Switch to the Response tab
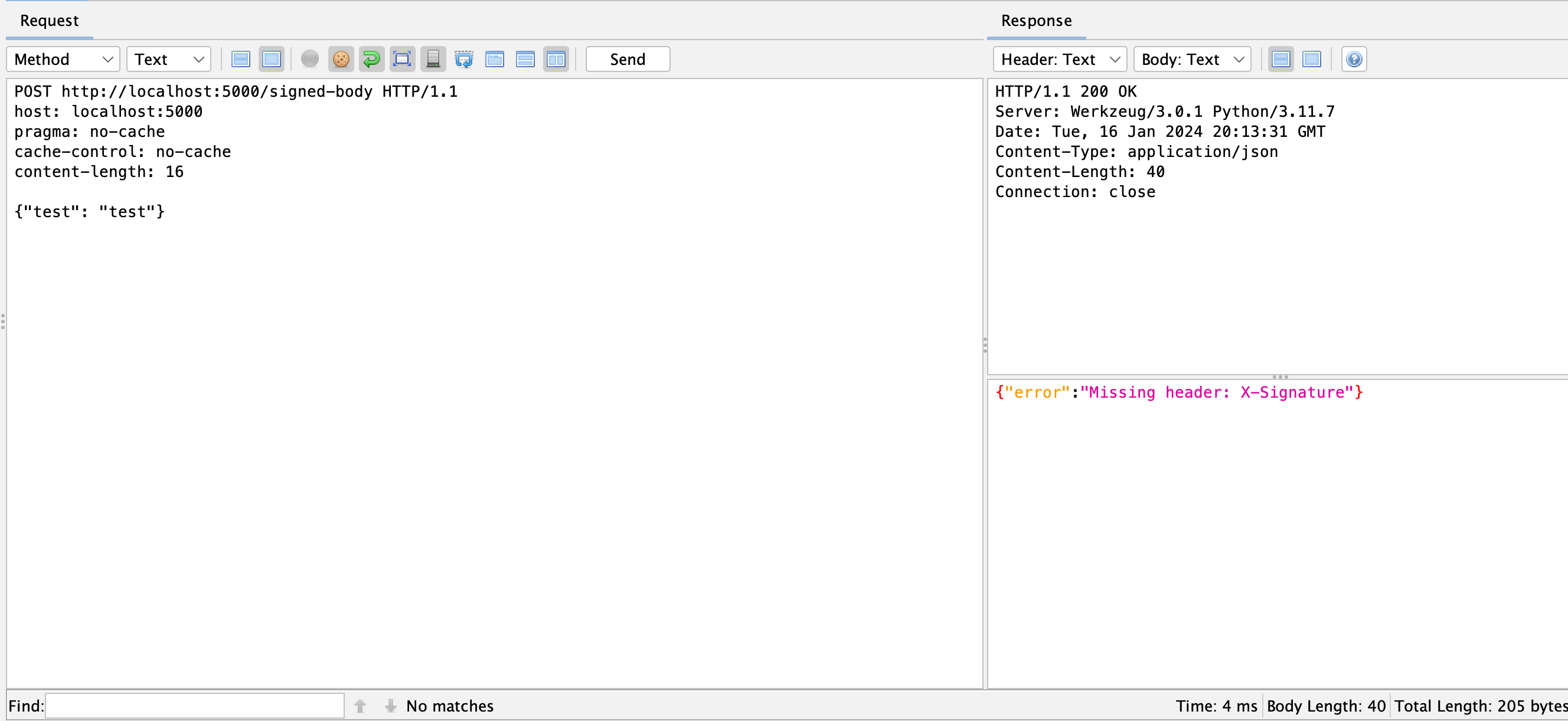Viewport: 1568px width, 721px height. click(x=1036, y=21)
